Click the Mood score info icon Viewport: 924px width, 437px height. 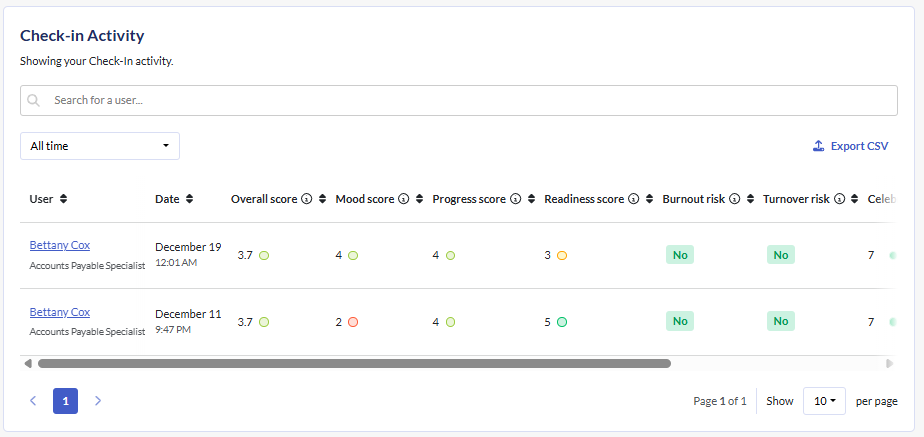404,199
